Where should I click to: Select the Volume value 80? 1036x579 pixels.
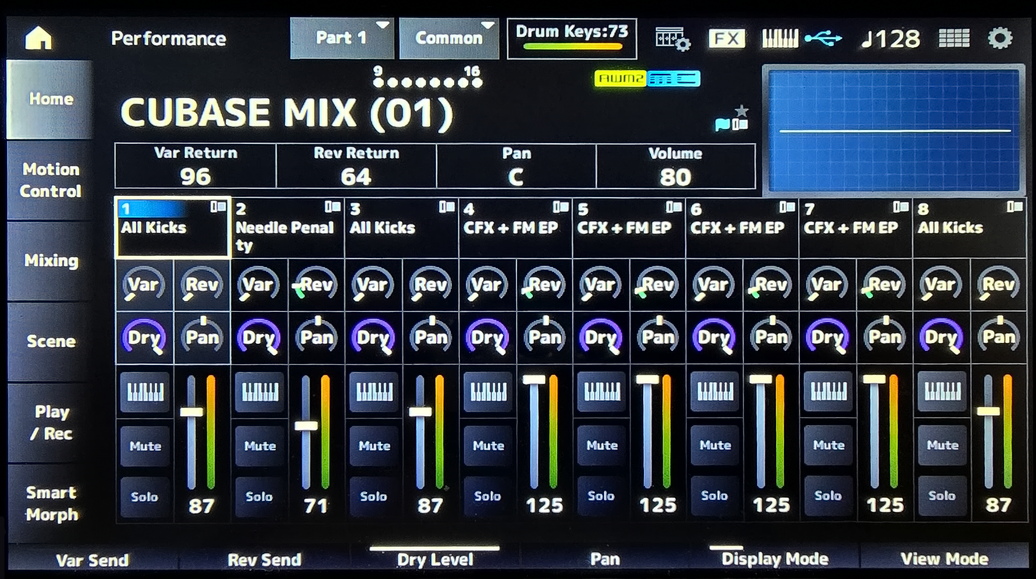coord(675,166)
